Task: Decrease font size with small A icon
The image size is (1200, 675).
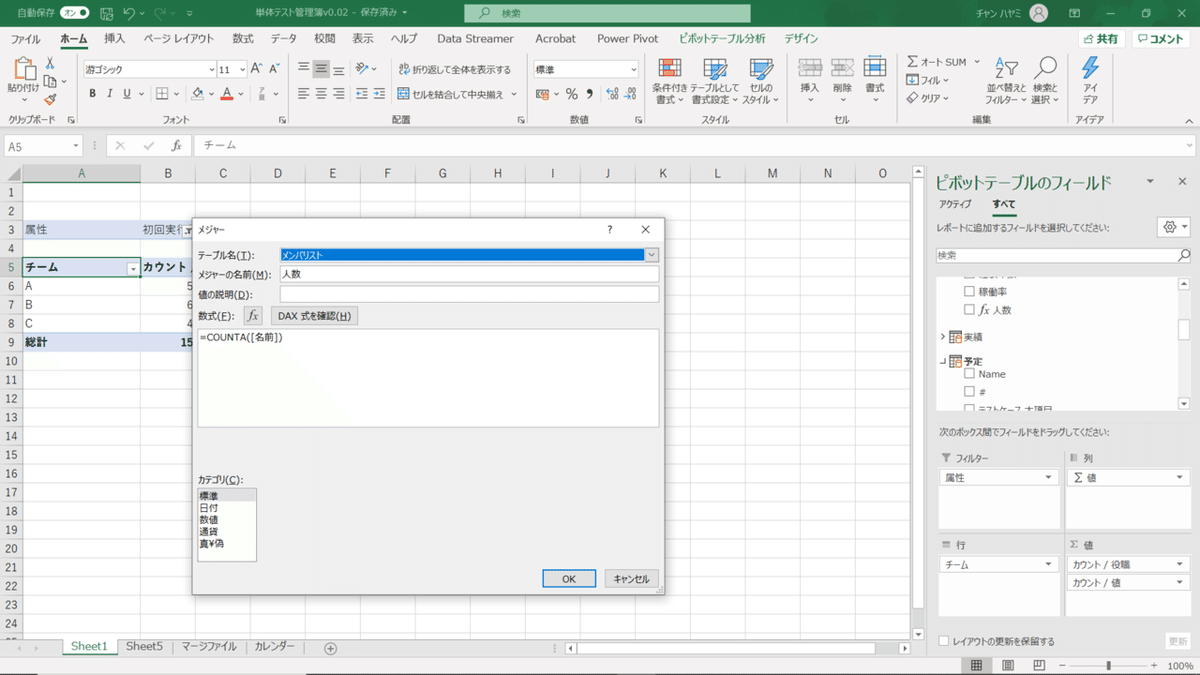Action: pyautogui.click(x=274, y=69)
